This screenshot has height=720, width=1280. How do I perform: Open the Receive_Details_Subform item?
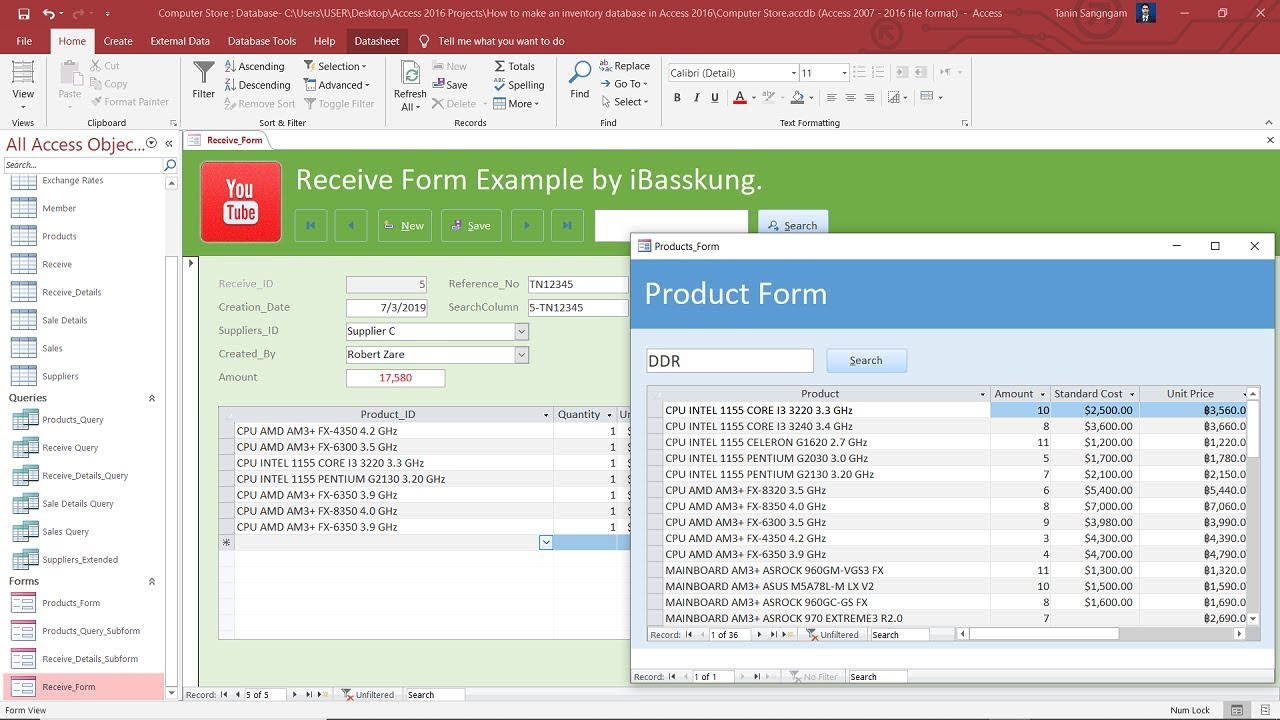coord(90,659)
